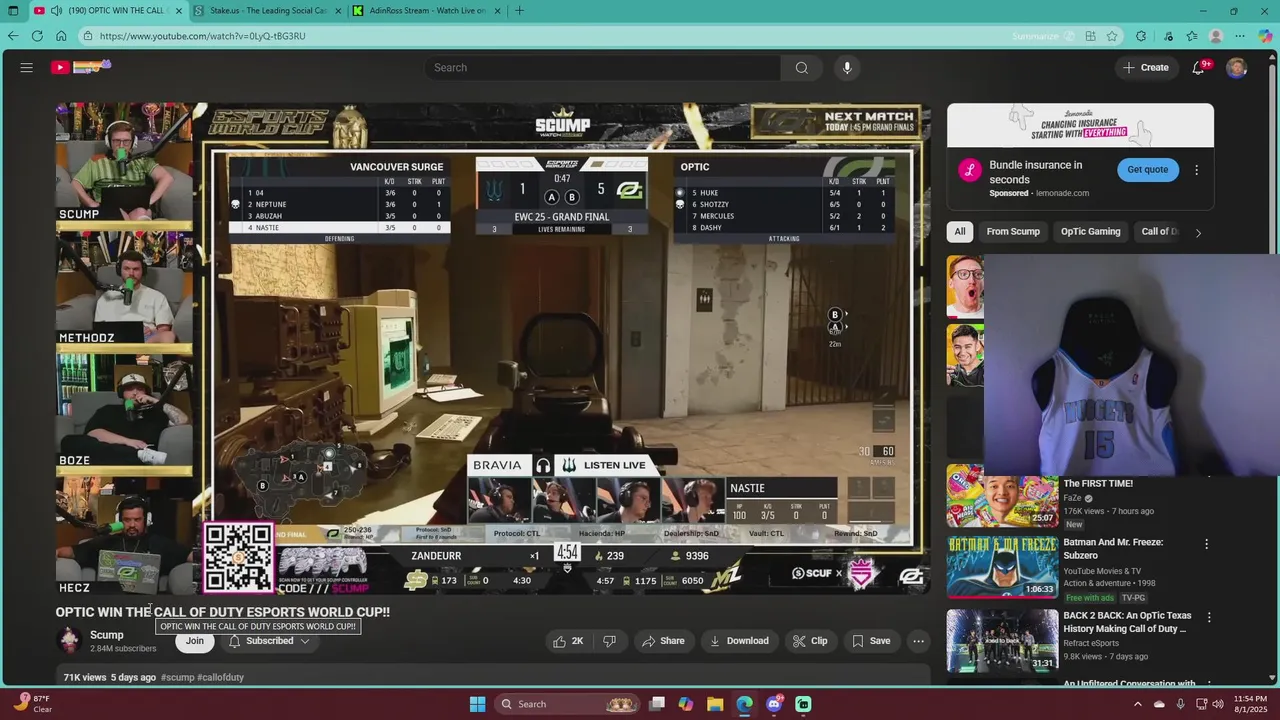Viewport: 1280px width, 720px height.
Task: Open File Explorer from the taskbar
Action: point(715,704)
